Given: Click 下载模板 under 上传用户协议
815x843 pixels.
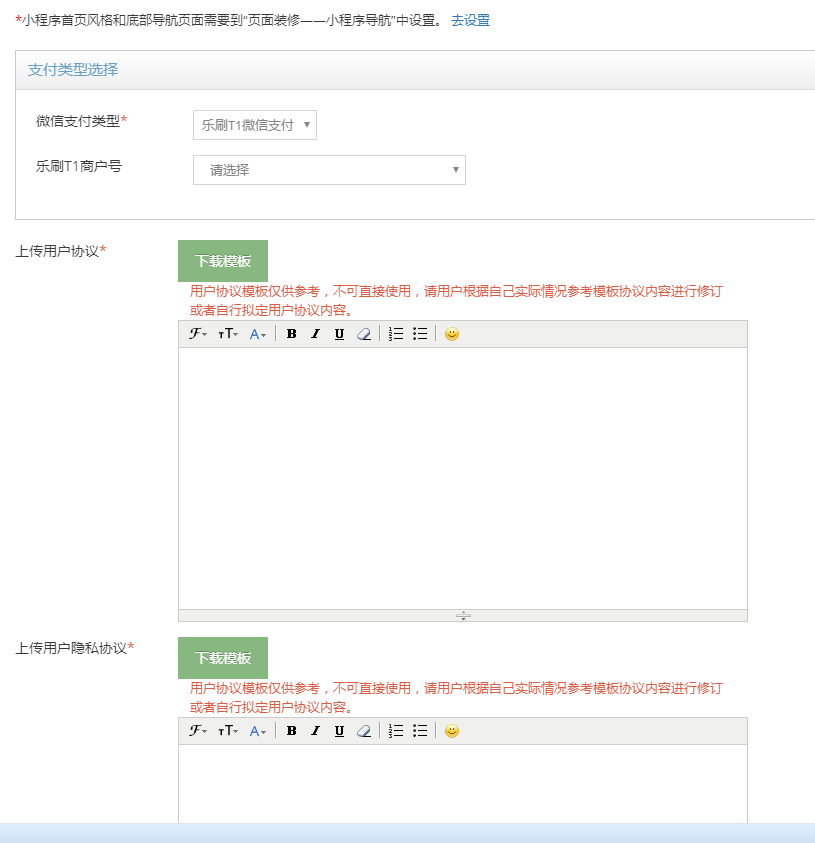Looking at the screenshot, I should tap(223, 261).
